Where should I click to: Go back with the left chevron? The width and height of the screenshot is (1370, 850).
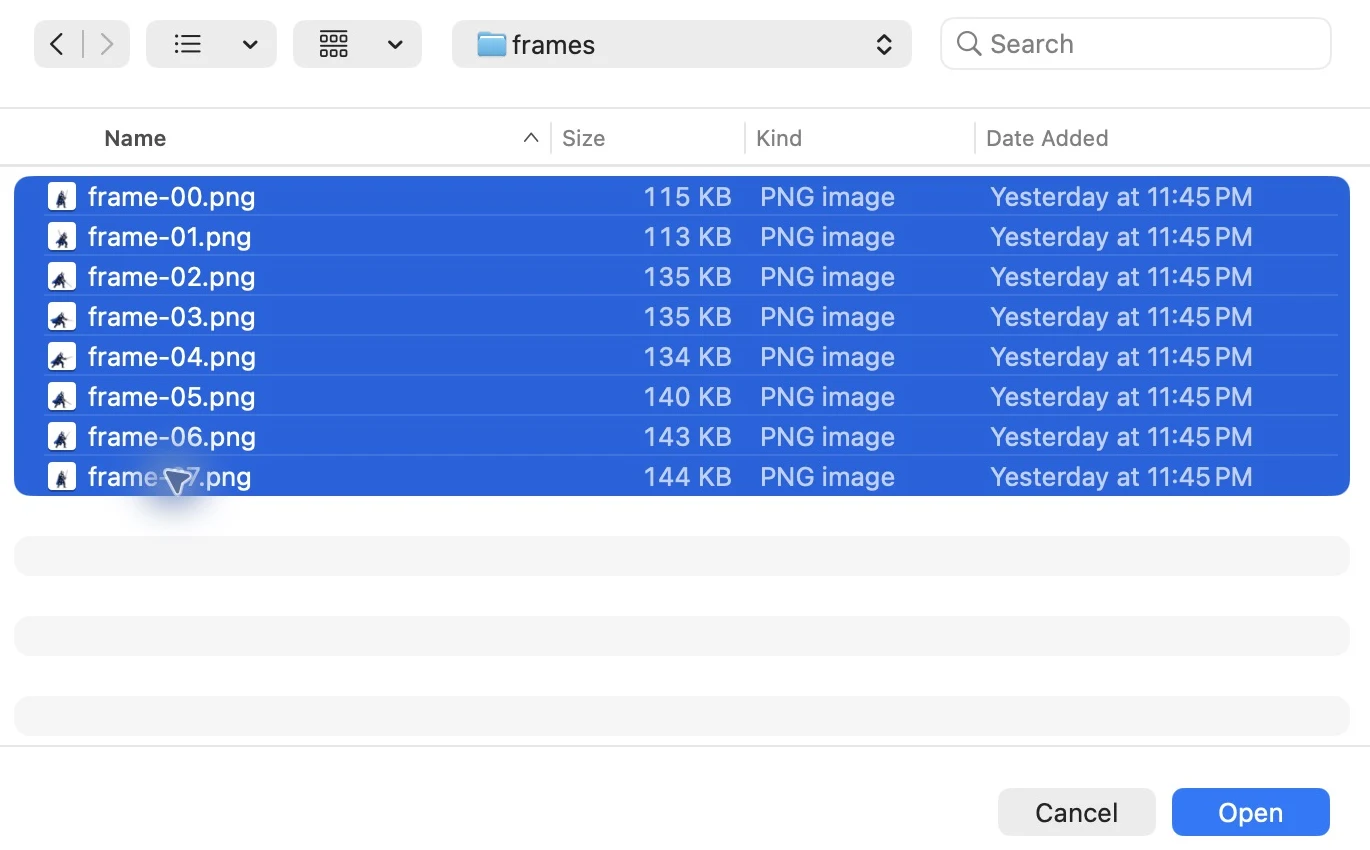(x=57, y=44)
